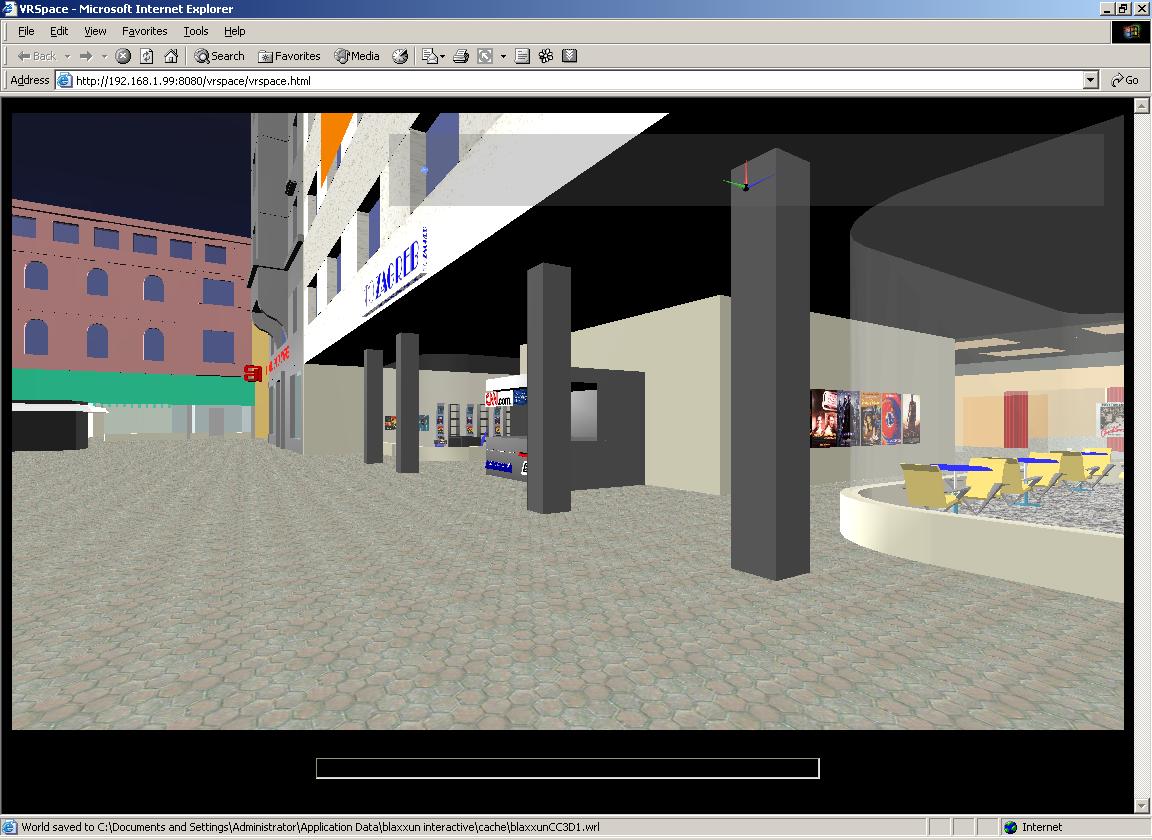Viewport: 1152px width, 840px height.
Task: Toggle the Media bar
Action: coord(357,56)
